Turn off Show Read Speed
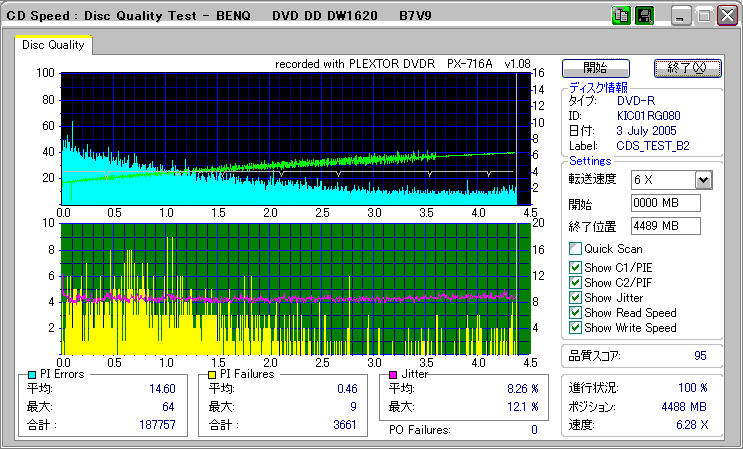 (x=575, y=312)
